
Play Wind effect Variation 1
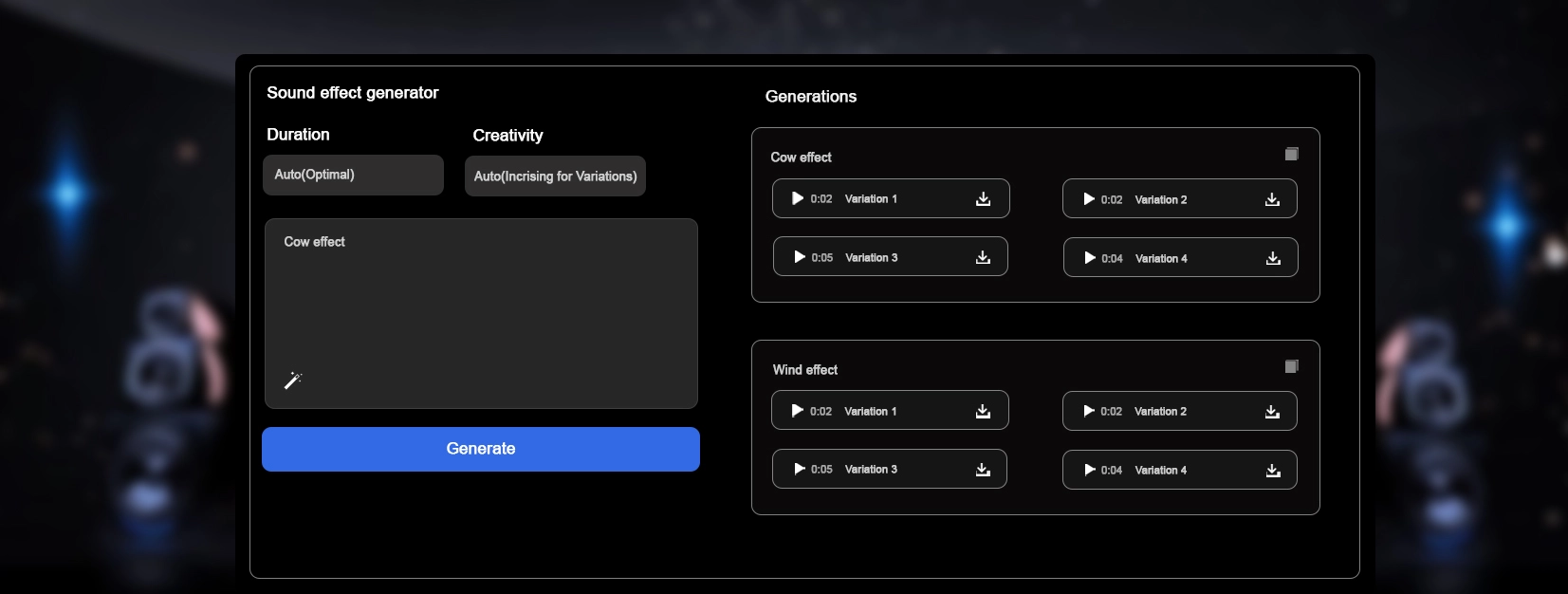tap(798, 411)
